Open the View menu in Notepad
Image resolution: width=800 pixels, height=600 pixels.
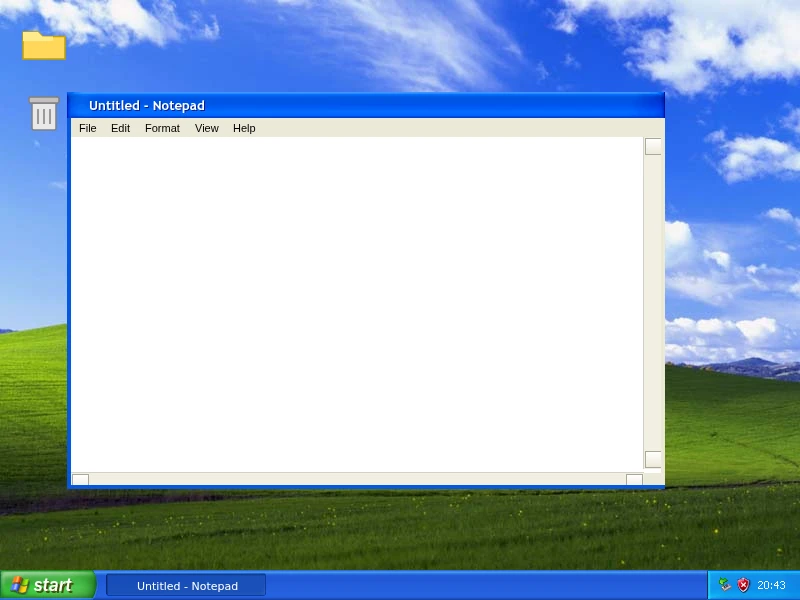pos(207,128)
